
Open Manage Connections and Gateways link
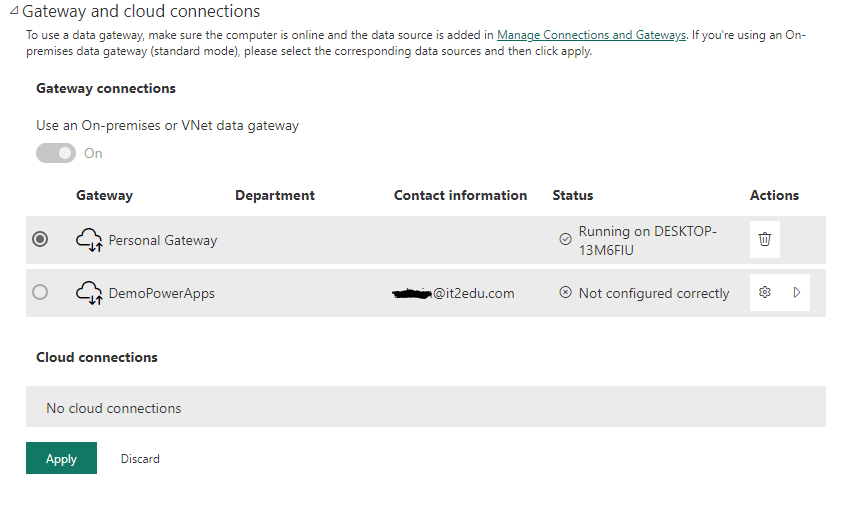click(x=591, y=35)
